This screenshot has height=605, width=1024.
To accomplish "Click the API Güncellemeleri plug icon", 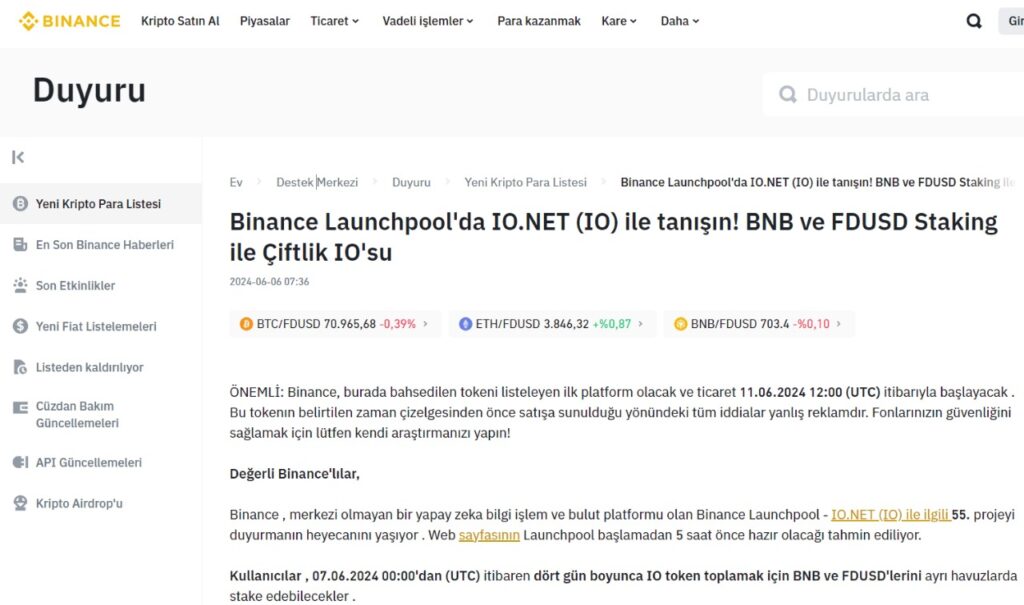I will point(20,463).
